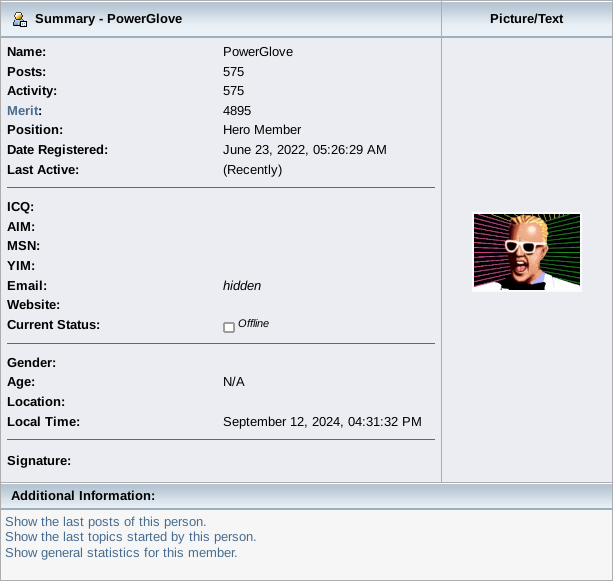The image size is (613, 581).
Task: Click the user profile icon beside Summary
Action: [20, 19]
